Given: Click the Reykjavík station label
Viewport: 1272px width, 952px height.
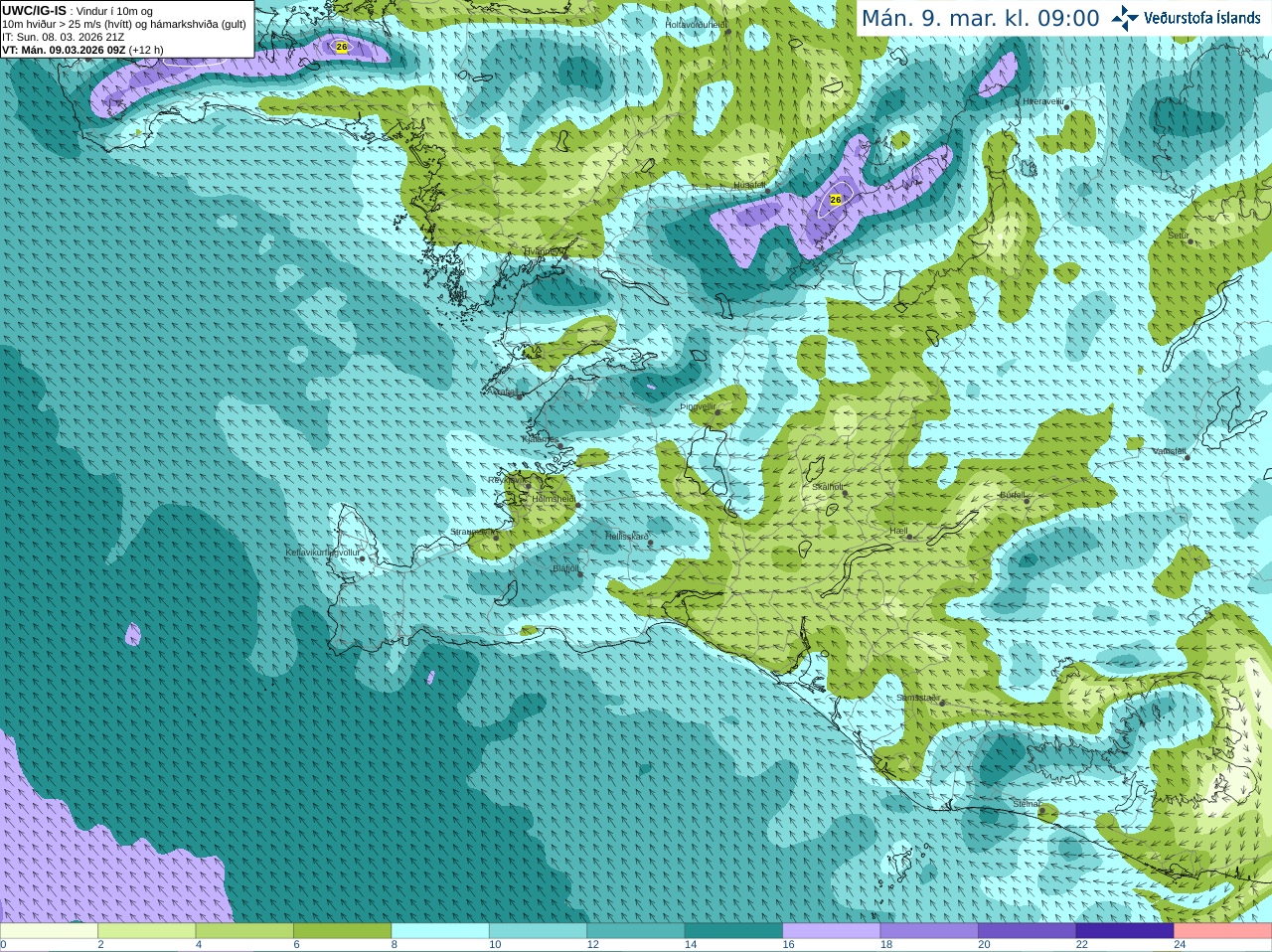Looking at the screenshot, I should coord(507,480).
